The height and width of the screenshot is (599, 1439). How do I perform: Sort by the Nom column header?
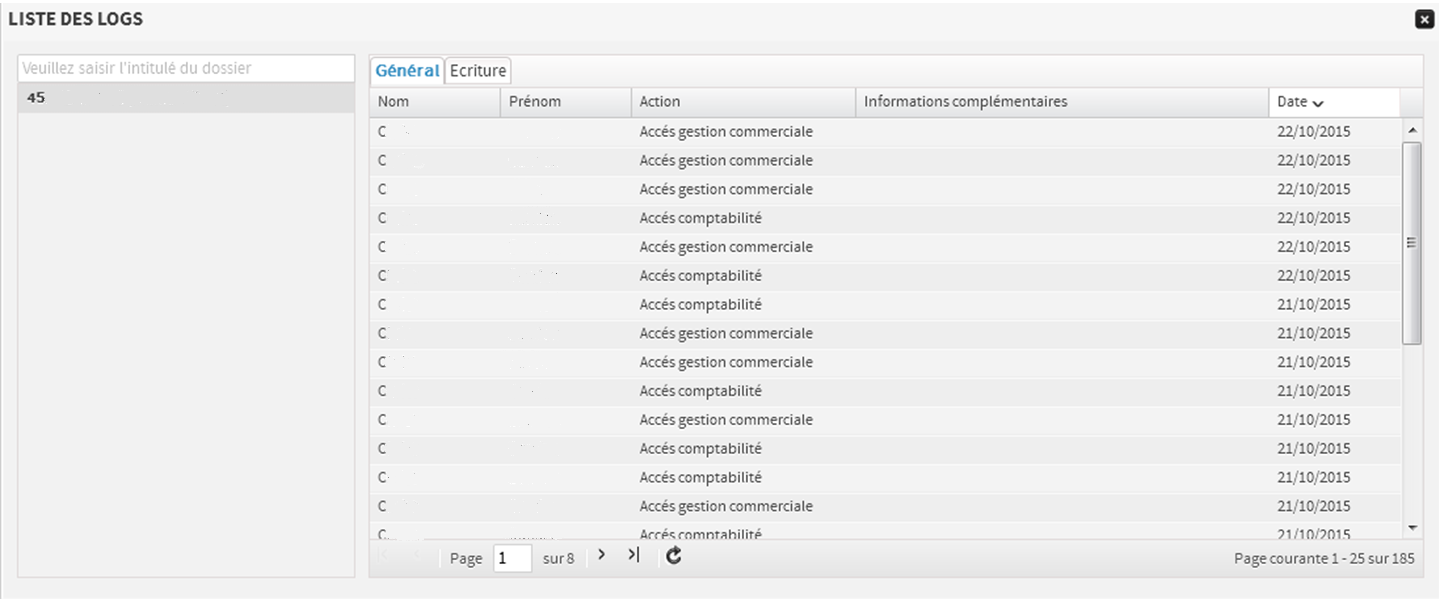pos(434,102)
